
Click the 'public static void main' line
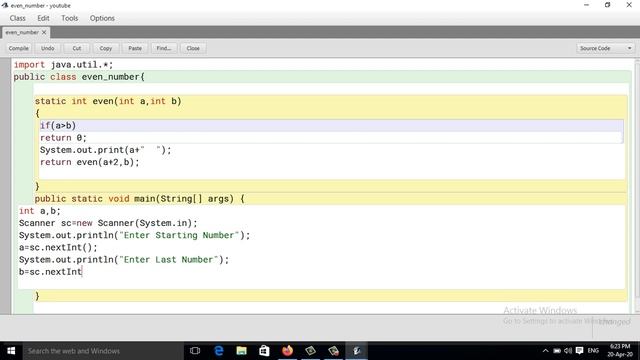click(x=140, y=199)
